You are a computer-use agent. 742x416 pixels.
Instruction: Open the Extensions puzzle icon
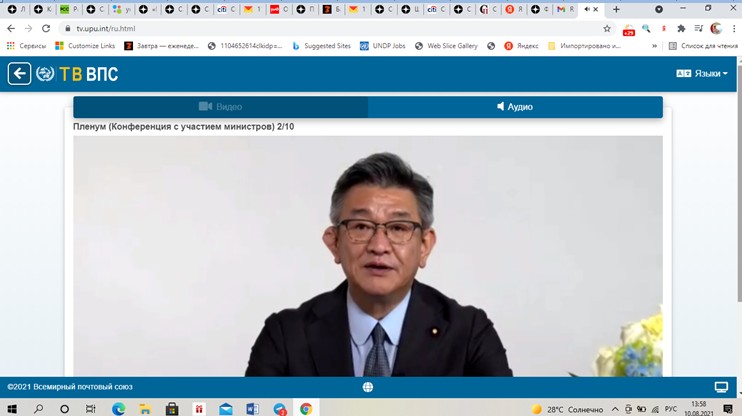pyautogui.click(x=681, y=29)
